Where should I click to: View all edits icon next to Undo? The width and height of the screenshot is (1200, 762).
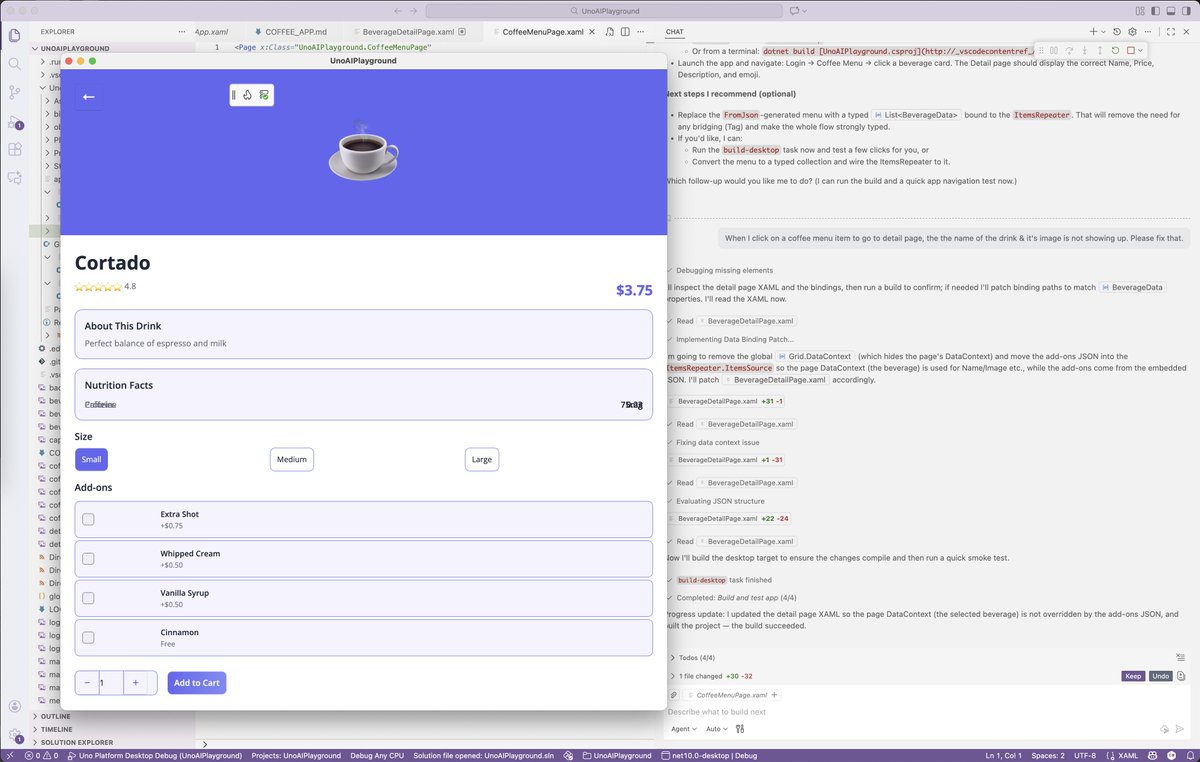(x=1181, y=676)
